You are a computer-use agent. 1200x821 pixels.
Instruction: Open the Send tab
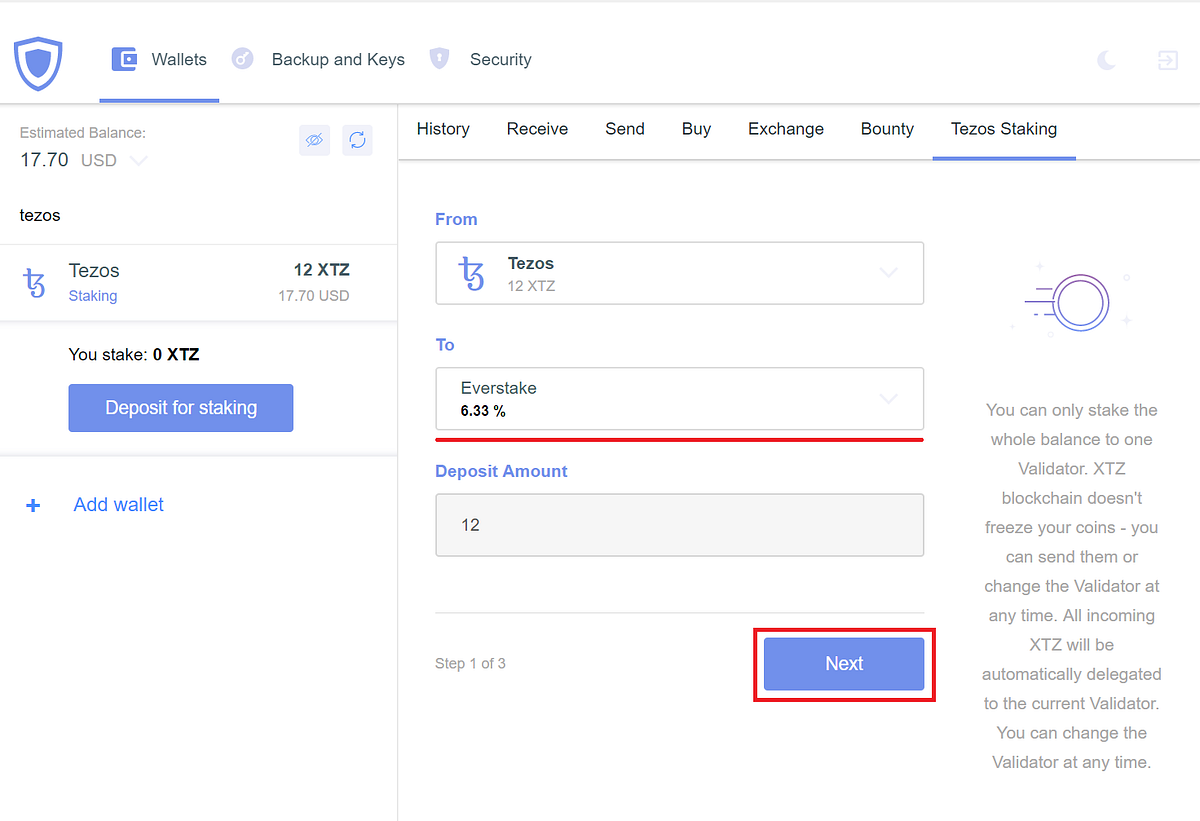point(625,129)
